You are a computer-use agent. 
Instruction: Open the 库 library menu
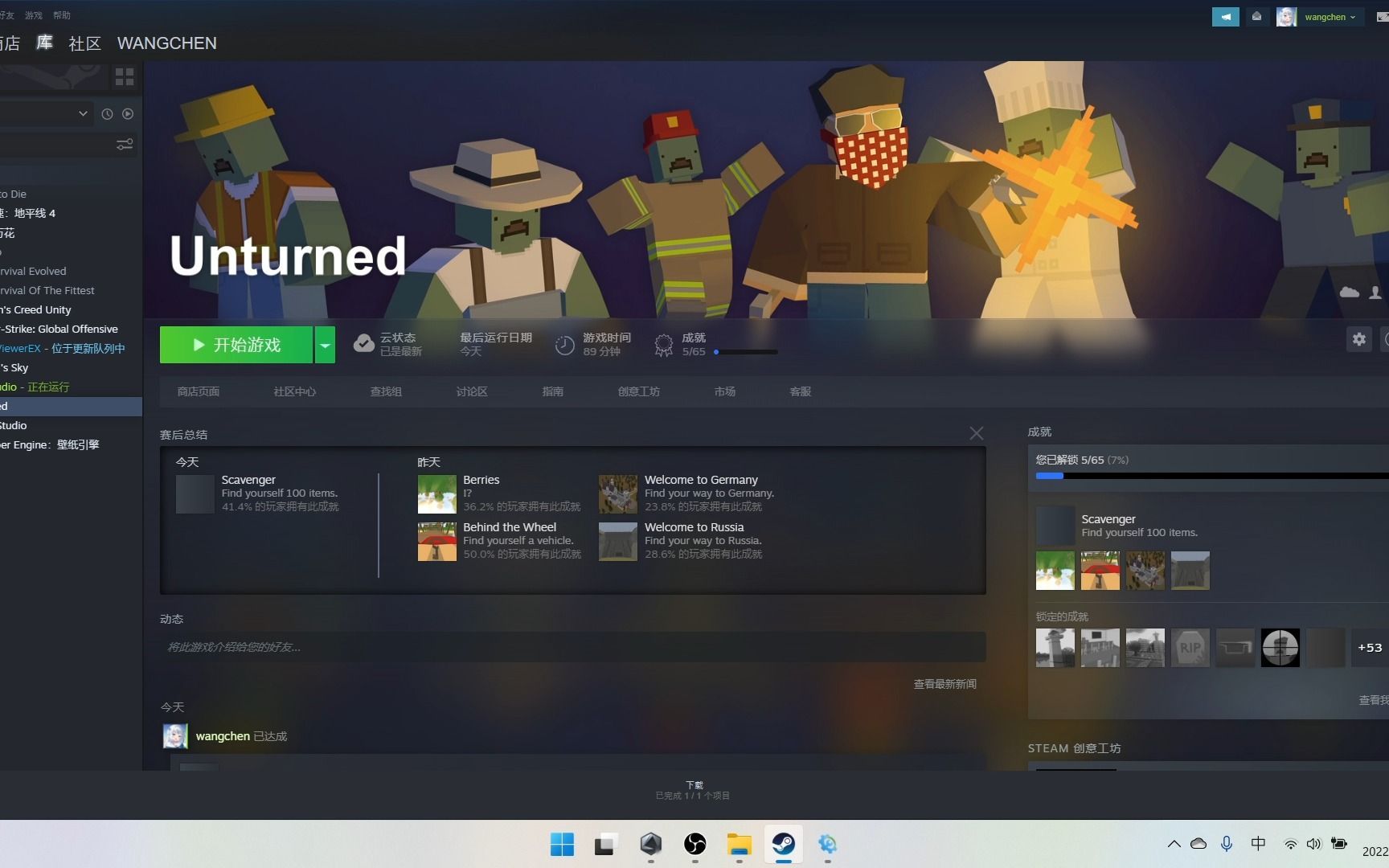45,43
